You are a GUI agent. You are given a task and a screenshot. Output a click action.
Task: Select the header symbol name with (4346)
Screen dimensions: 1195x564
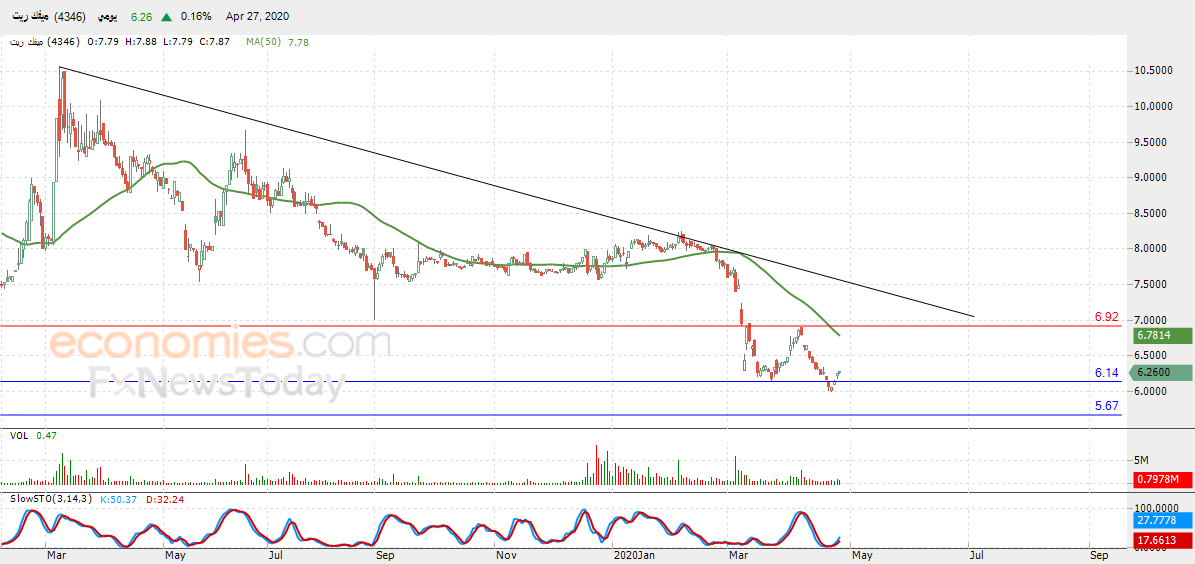(x=49, y=16)
